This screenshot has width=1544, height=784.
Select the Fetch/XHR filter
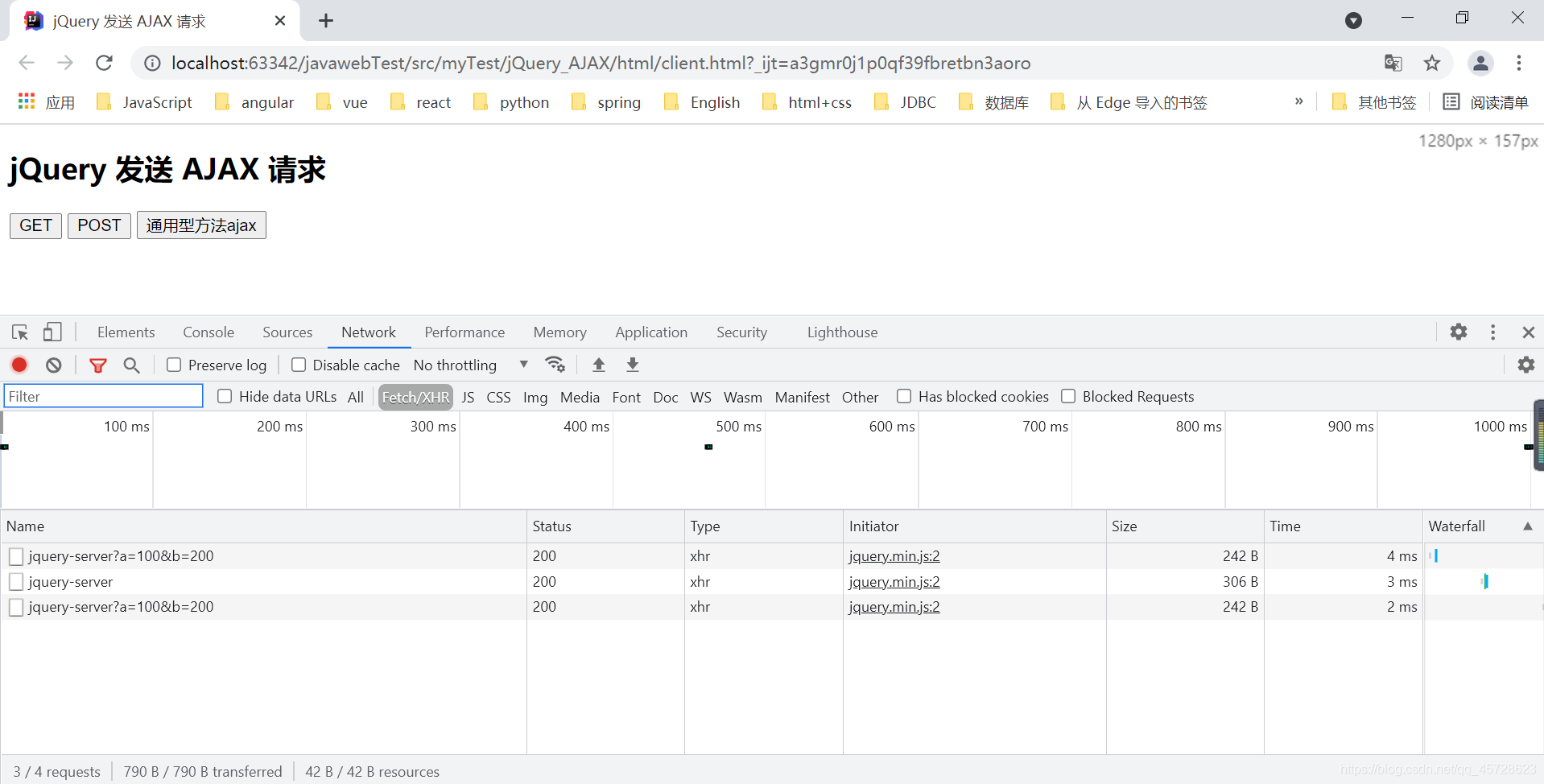pyautogui.click(x=415, y=396)
